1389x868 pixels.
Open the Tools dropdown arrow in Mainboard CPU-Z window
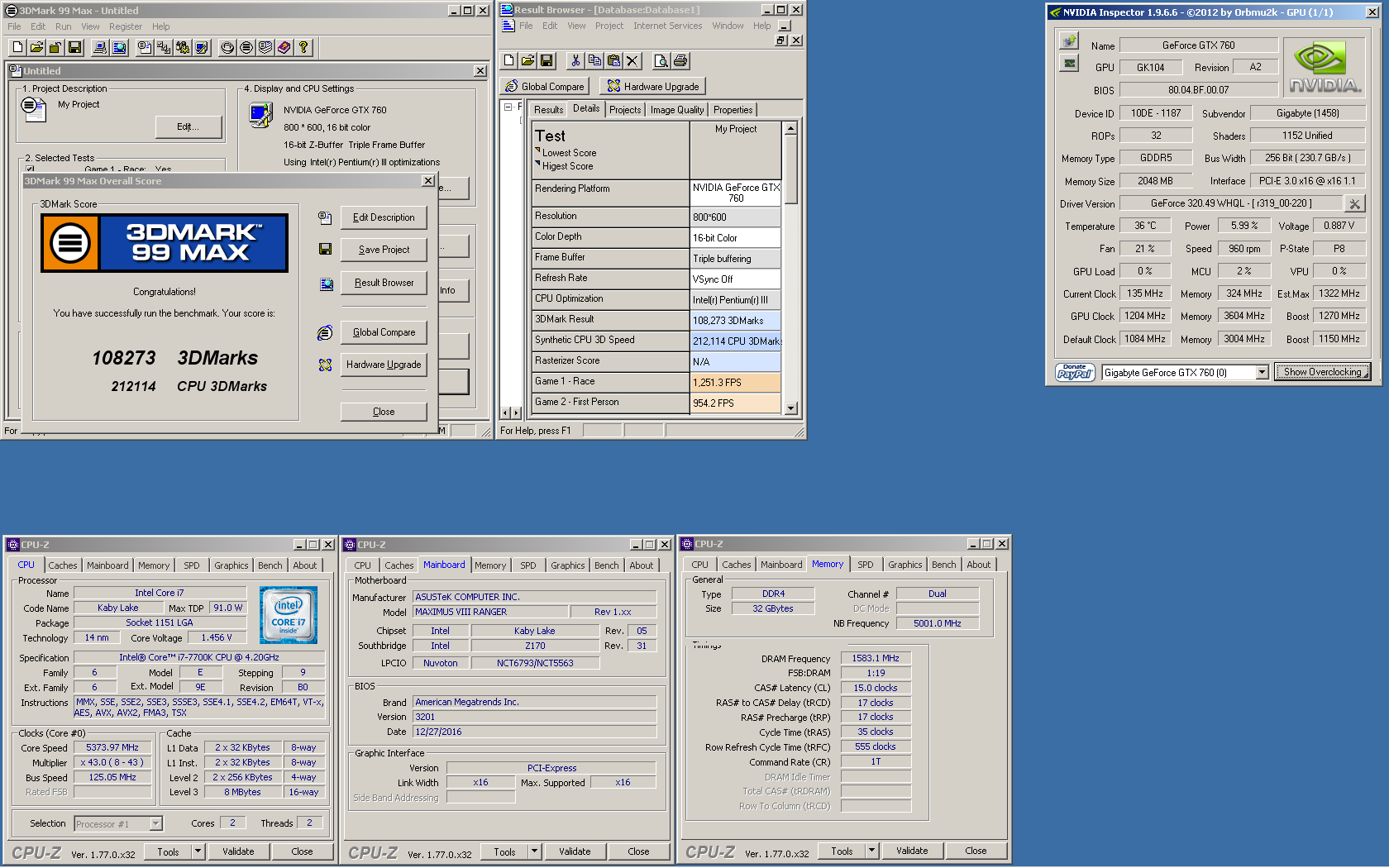coord(534,851)
